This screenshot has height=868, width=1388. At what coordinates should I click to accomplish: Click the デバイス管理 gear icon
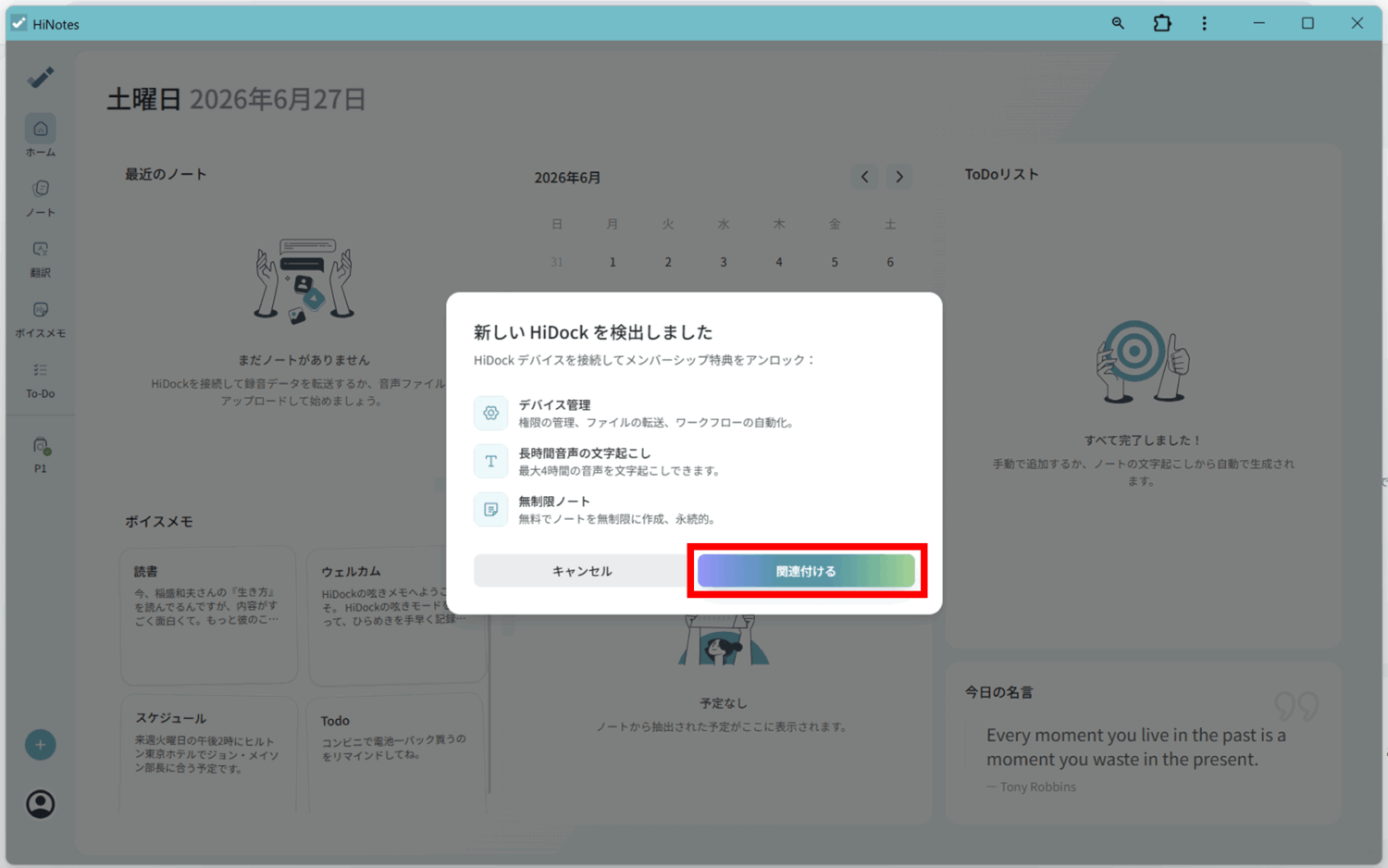[490, 413]
